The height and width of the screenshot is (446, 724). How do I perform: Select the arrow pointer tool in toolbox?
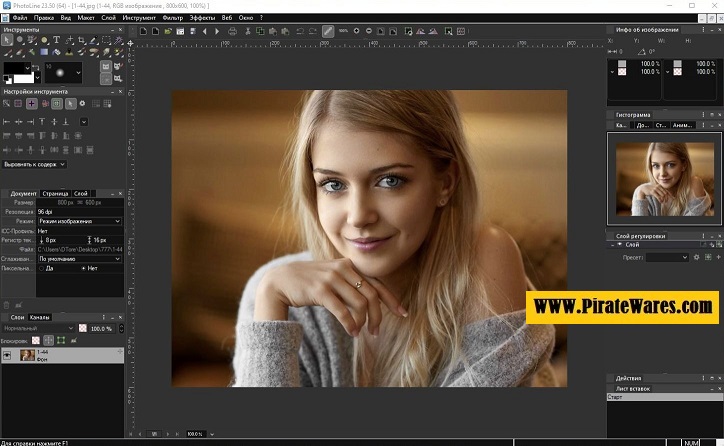(8, 41)
